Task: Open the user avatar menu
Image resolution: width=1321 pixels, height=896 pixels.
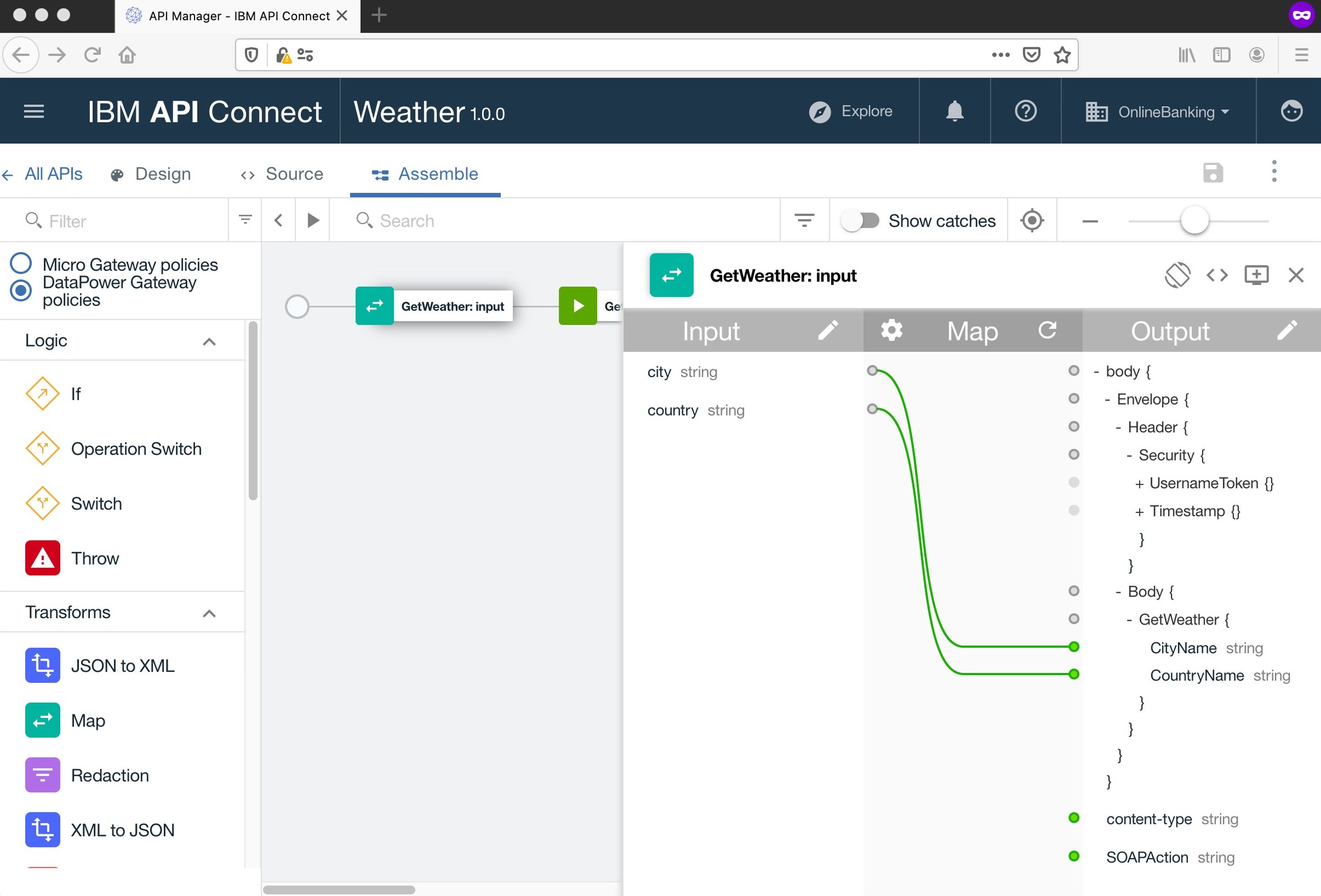Action: tap(1291, 111)
